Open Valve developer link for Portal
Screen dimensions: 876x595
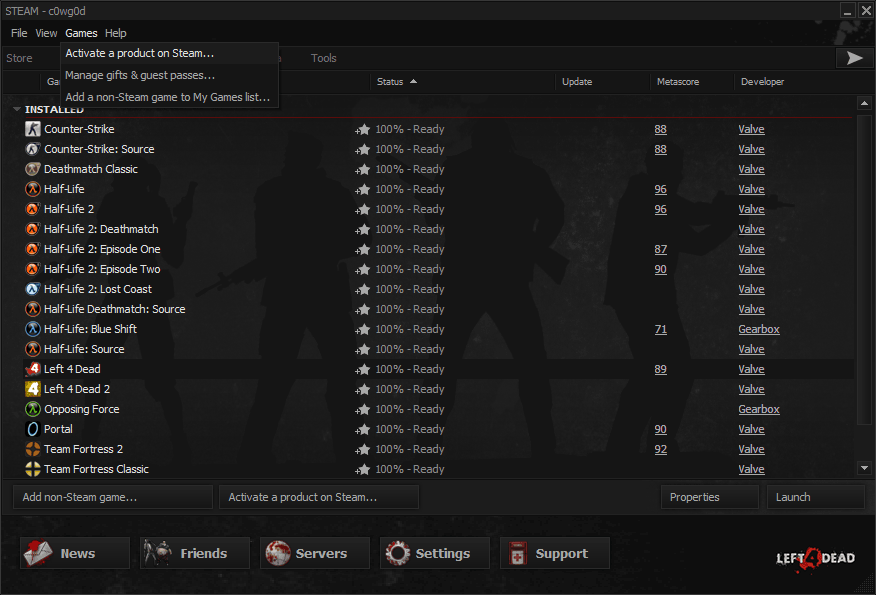point(751,429)
